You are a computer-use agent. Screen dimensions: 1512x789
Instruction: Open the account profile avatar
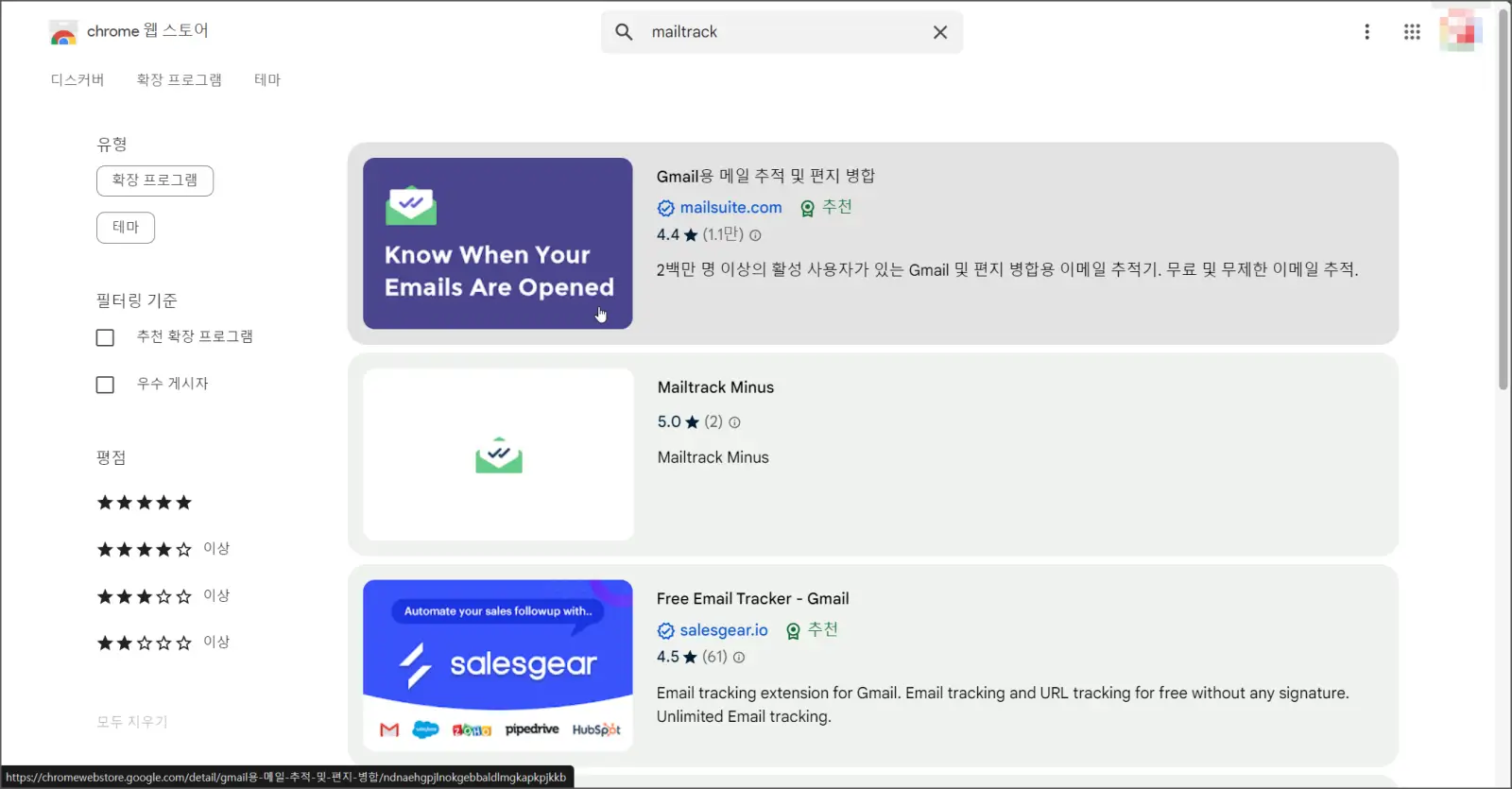click(x=1460, y=31)
